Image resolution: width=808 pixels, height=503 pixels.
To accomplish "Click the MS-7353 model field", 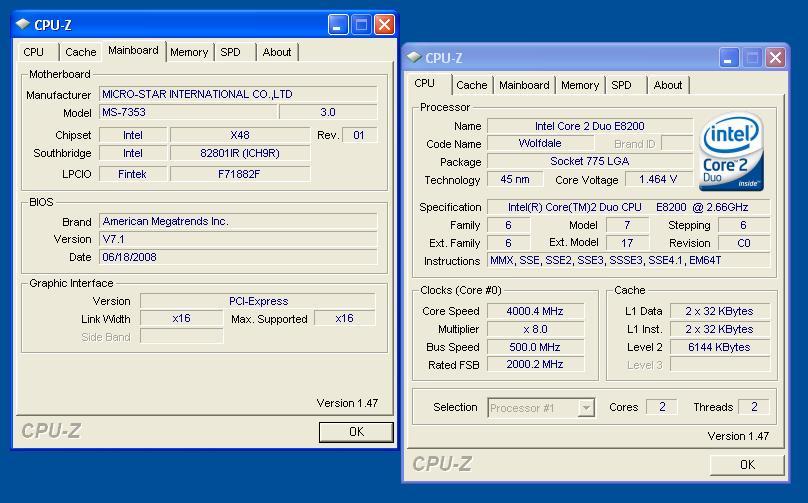I will [188, 112].
